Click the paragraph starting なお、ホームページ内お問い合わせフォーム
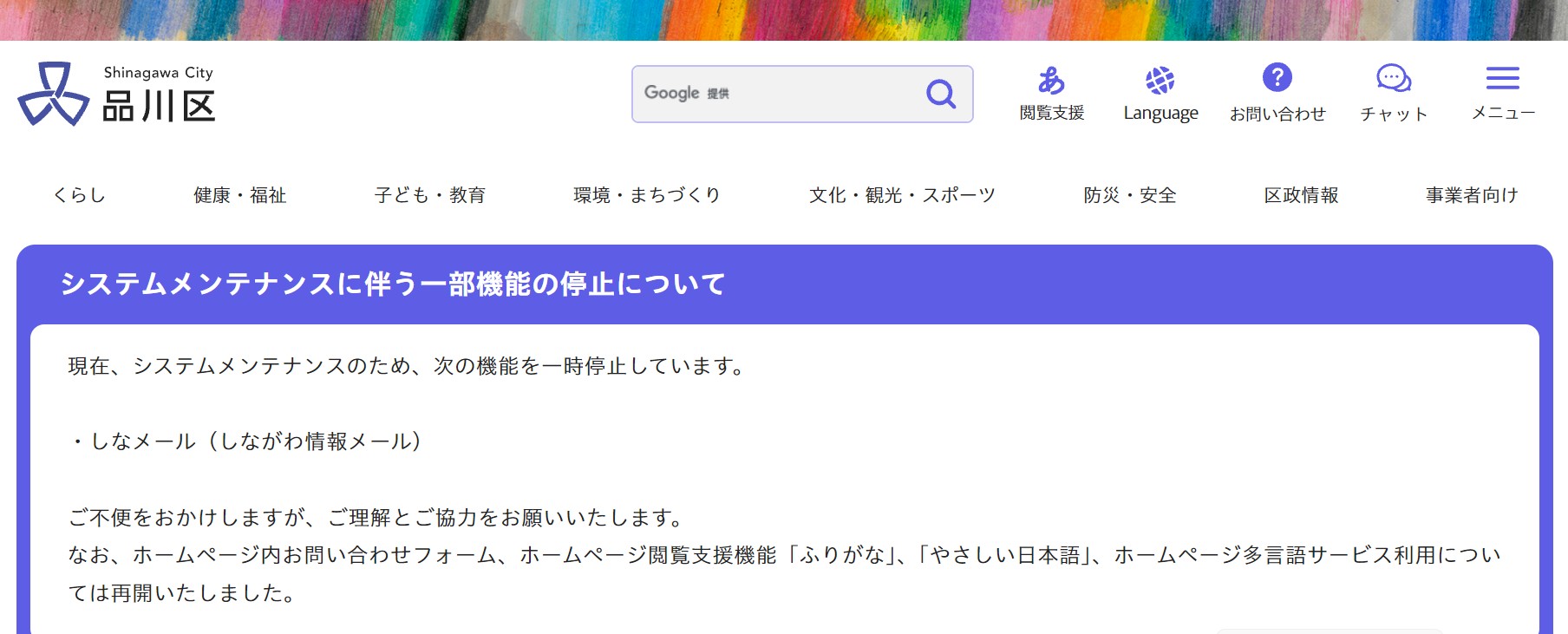The image size is (1568, 634). click(x=784, y=574)
